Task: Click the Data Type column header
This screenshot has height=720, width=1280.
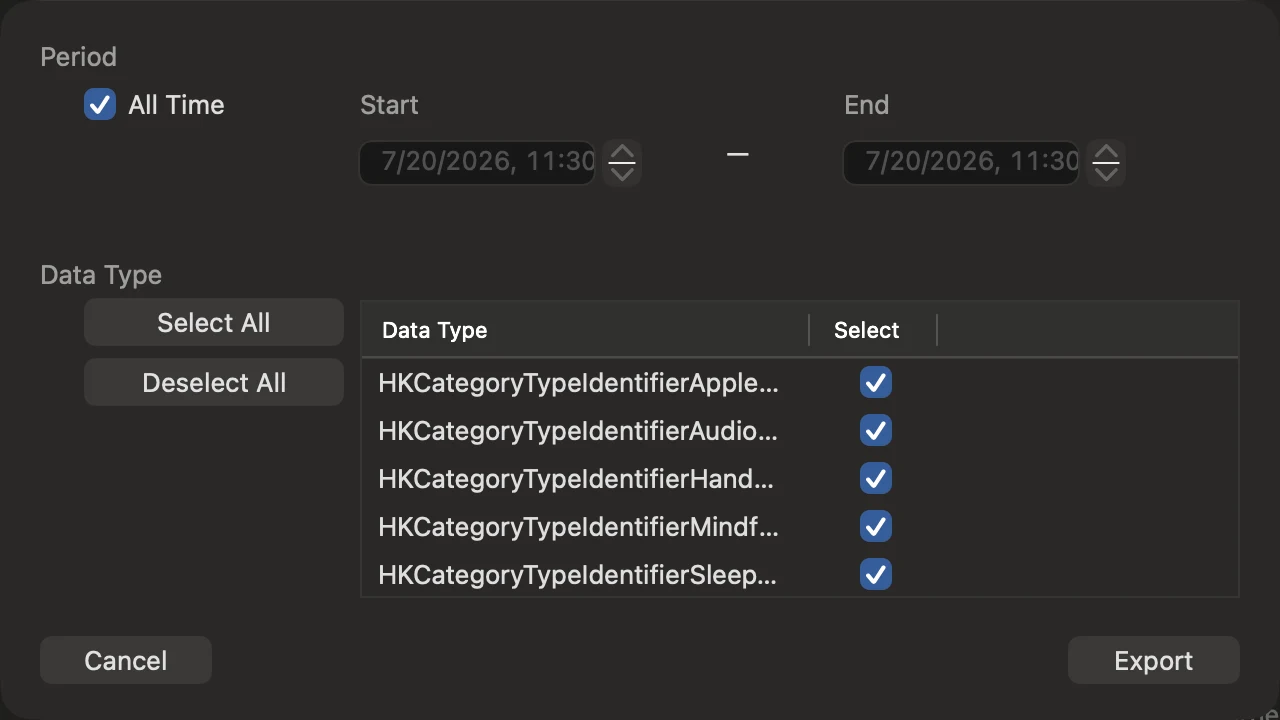Action: (585, 330)
